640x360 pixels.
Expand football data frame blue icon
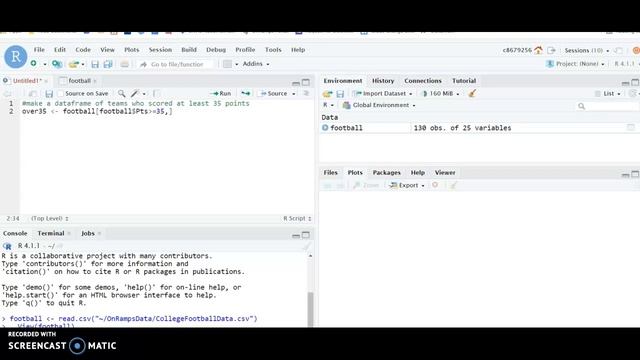point(325,128)
